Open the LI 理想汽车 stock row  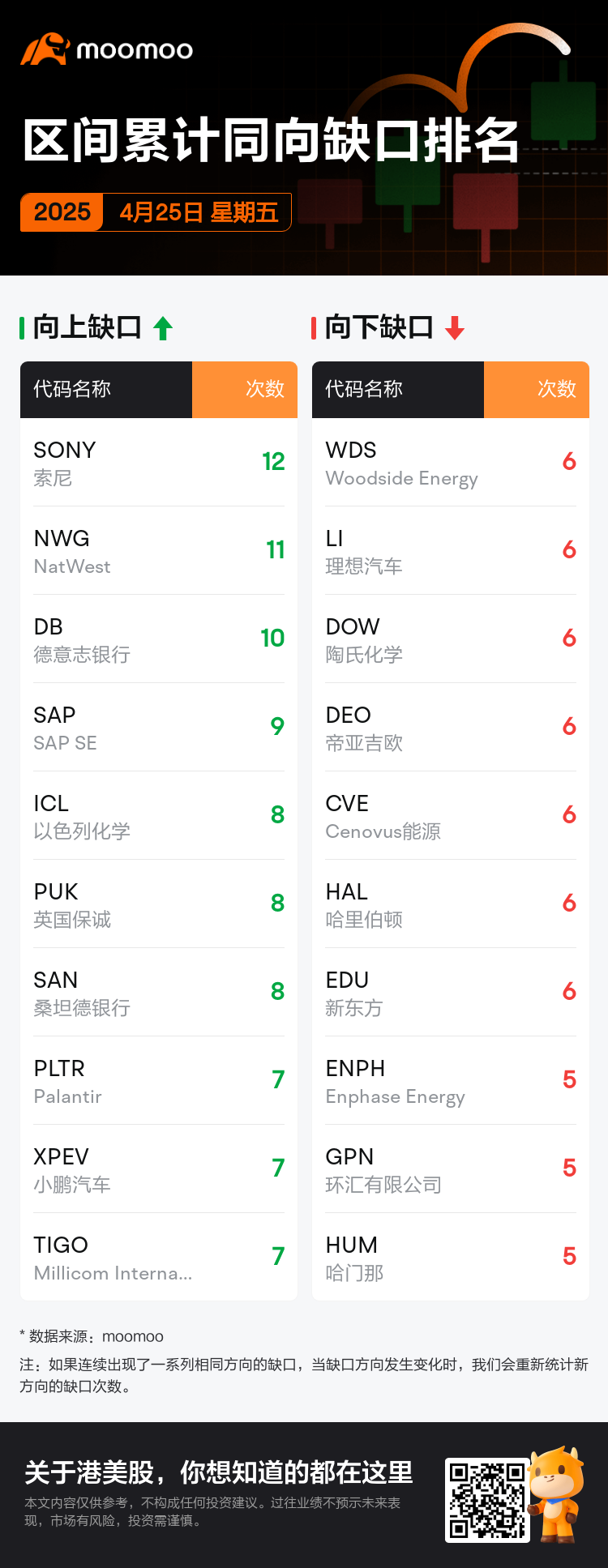coord(451,551)
